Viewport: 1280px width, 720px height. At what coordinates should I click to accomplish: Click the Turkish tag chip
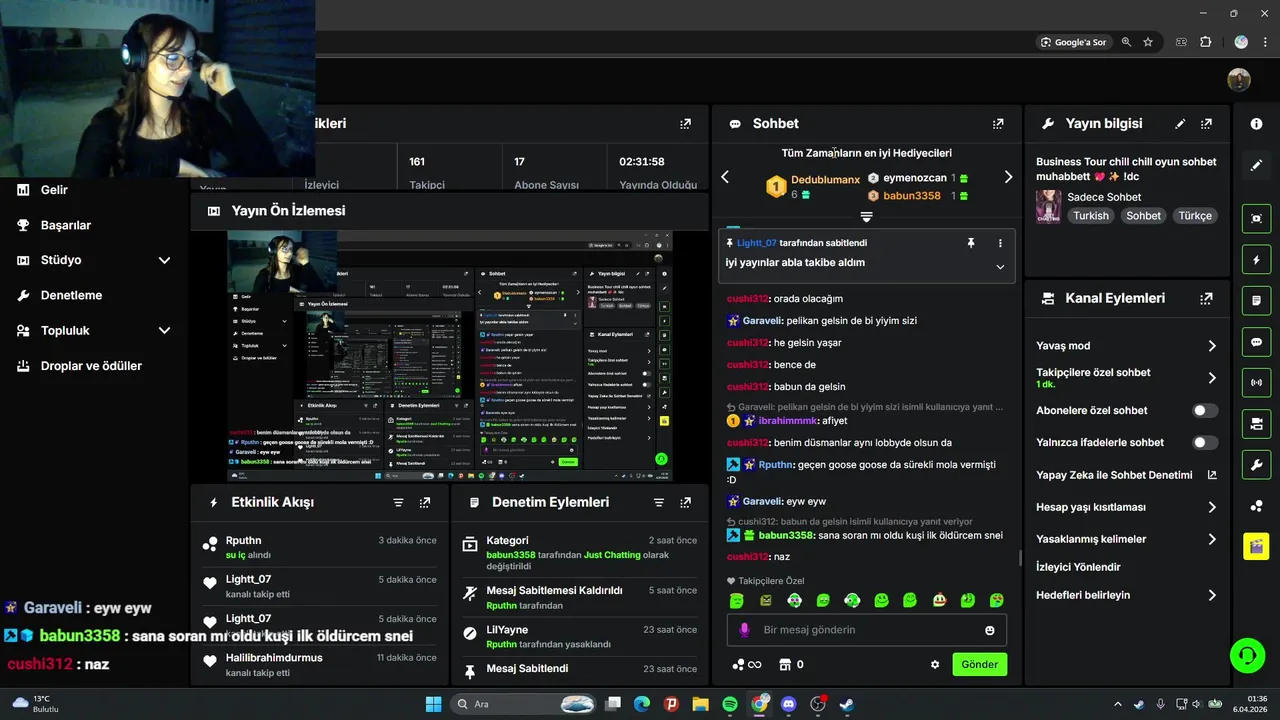point(1091,216)
